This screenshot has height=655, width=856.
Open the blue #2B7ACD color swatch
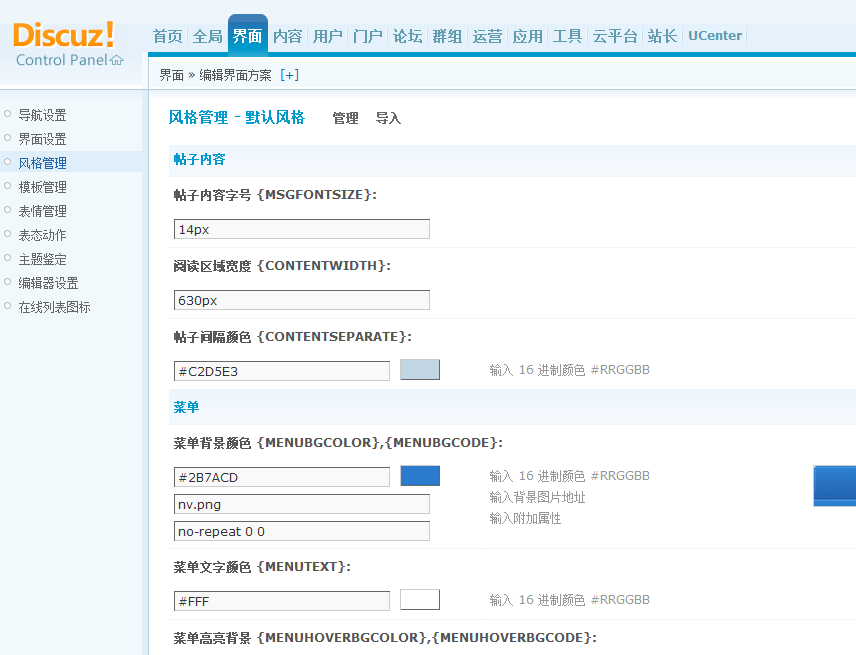(419, 476)
